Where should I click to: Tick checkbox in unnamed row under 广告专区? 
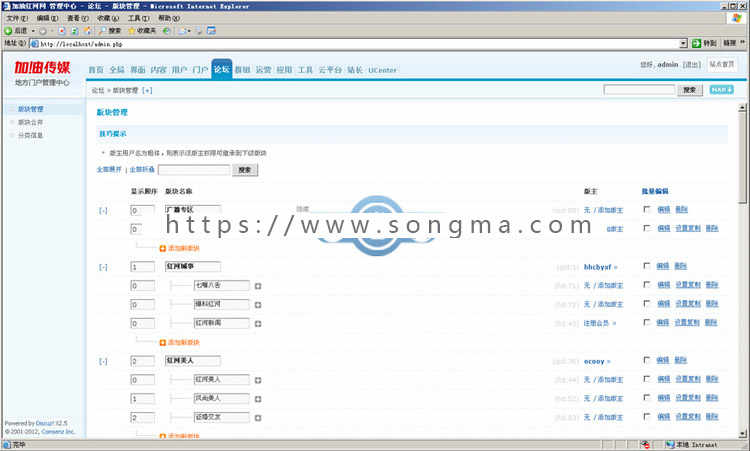pos(647,228)
